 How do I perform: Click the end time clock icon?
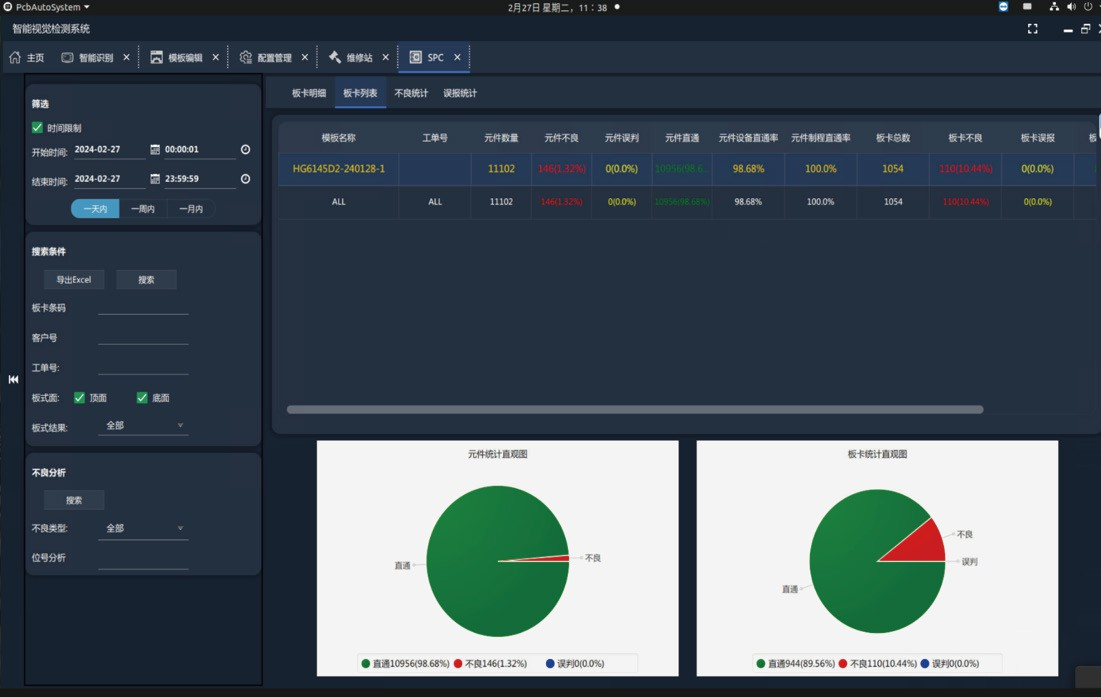[x=245, y=179]
